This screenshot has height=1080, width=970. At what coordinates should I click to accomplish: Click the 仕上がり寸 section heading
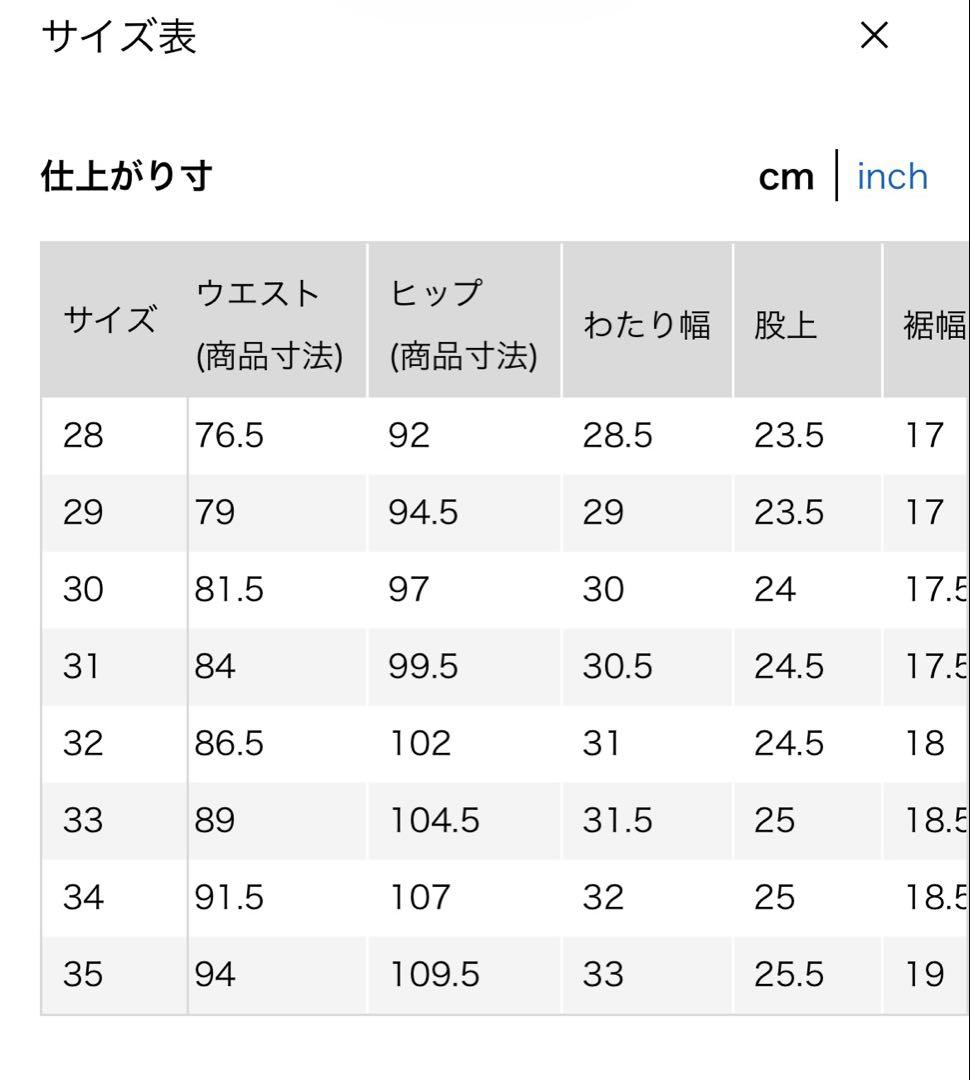tap(127, 176)
